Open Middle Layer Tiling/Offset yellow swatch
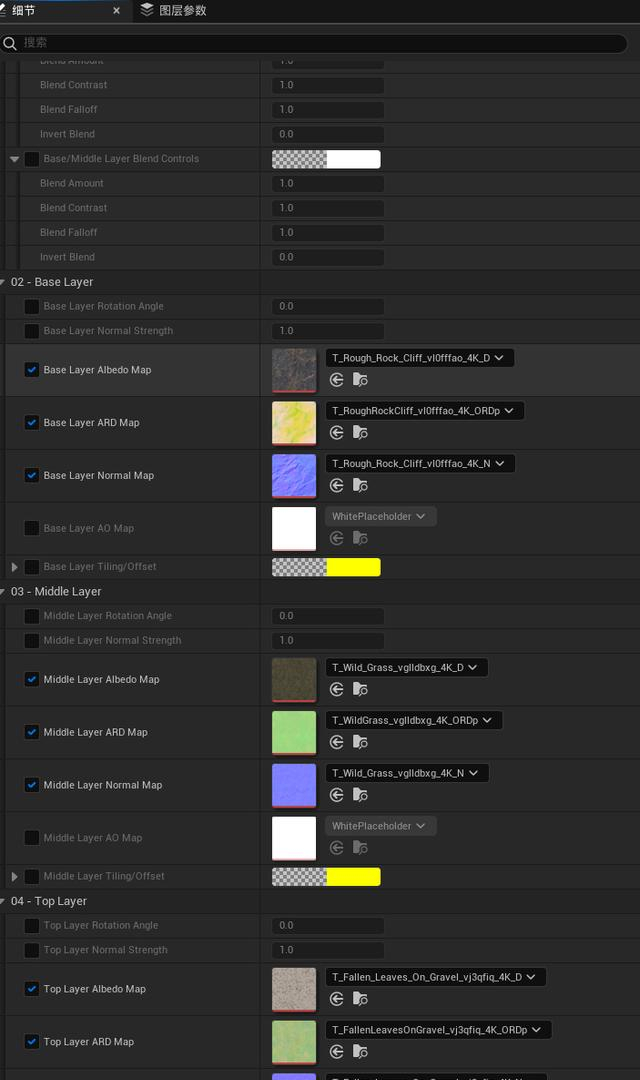 (x=326, y=877)
